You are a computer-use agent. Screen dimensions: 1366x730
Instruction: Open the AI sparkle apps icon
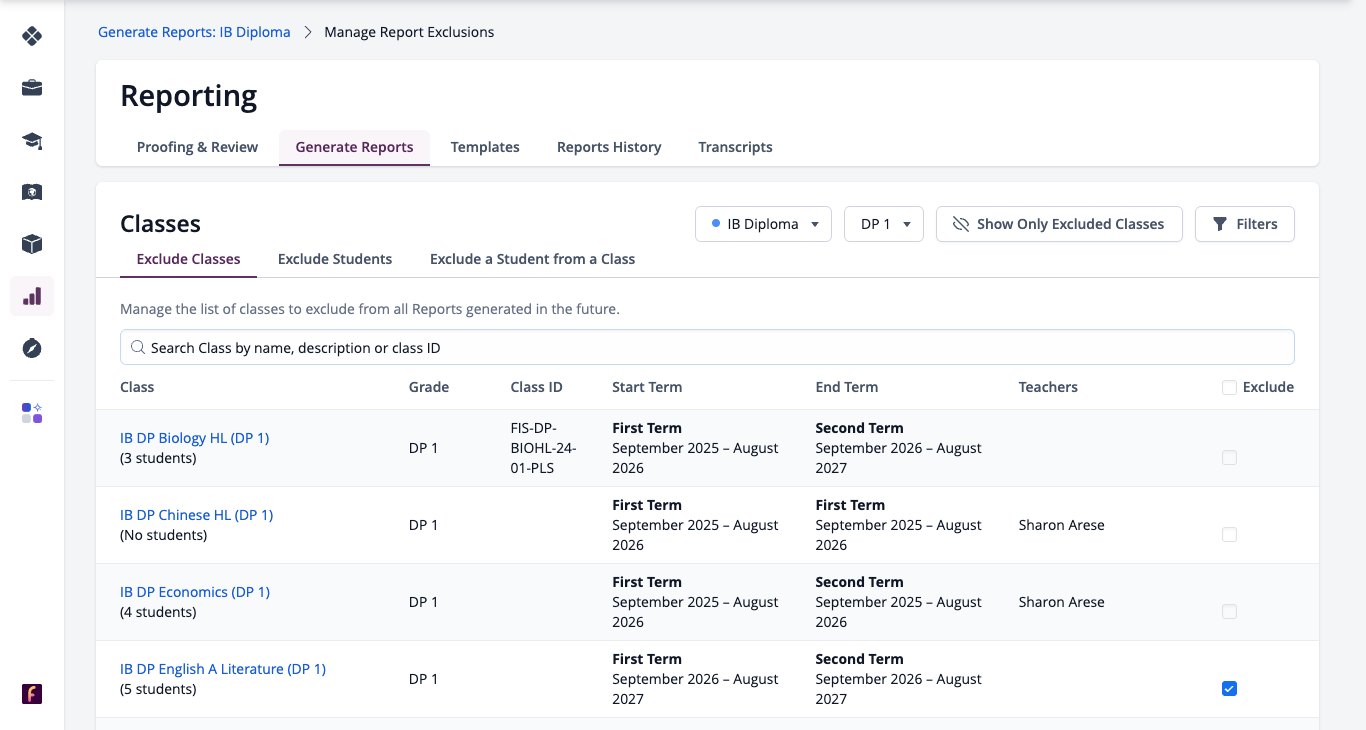(32, 413)
